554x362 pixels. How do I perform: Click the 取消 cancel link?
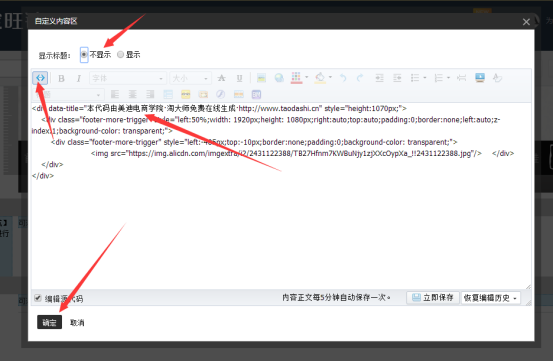(x=77, y=322)
